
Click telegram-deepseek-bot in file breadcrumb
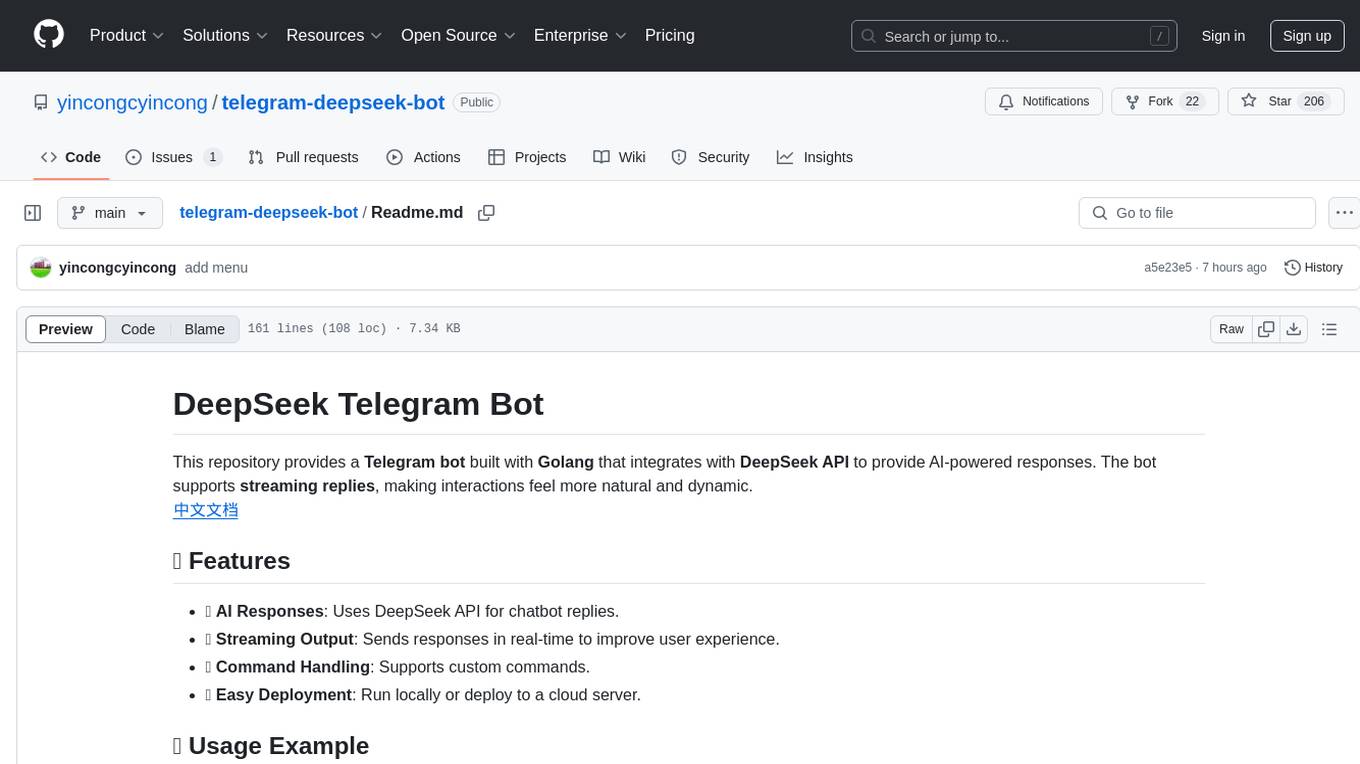point(269,213)
